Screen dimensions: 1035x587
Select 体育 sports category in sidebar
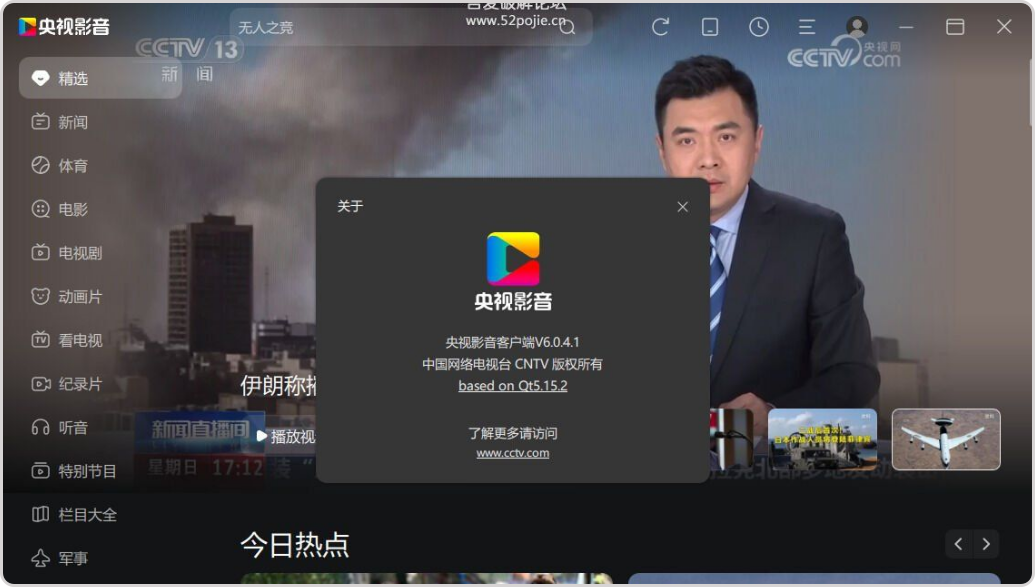tap(73, 166)
